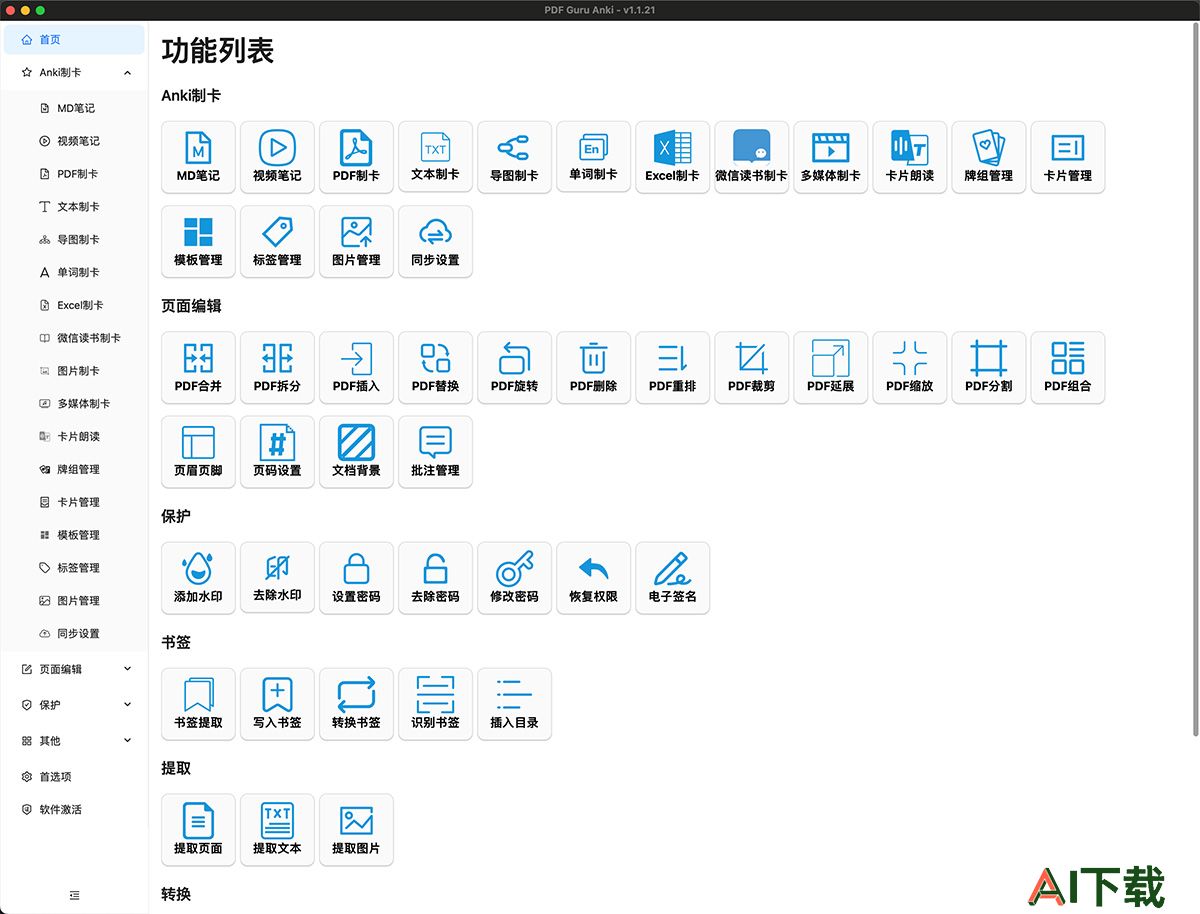Open the 提取图片 tool

click(x=356, y=829)
